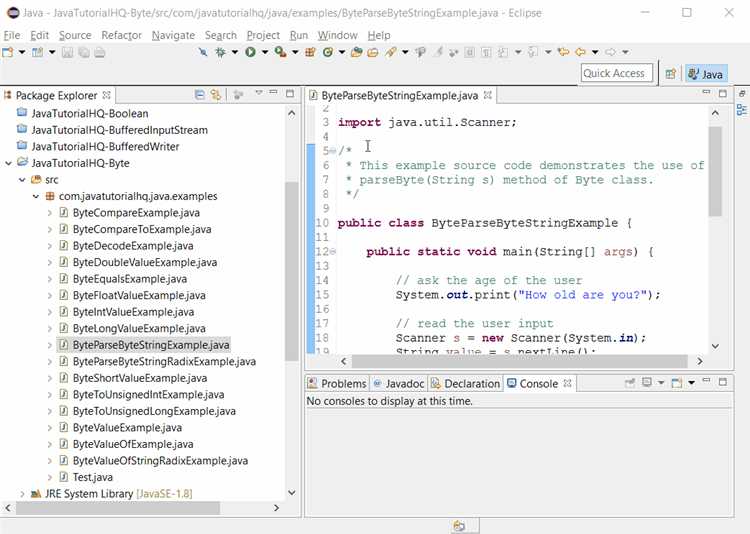Switch to the Declaration tab
The height and width of the screenshot is (534, 750).
(465, 383)
